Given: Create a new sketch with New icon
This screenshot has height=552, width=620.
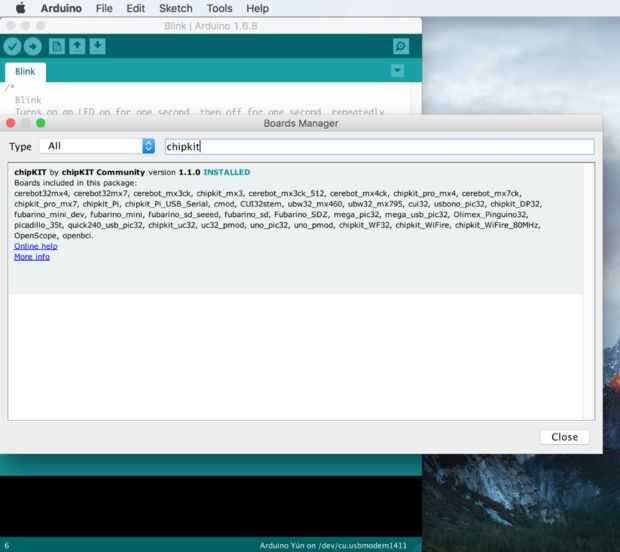Looking at the screenshot, I should tap(57, 46).
